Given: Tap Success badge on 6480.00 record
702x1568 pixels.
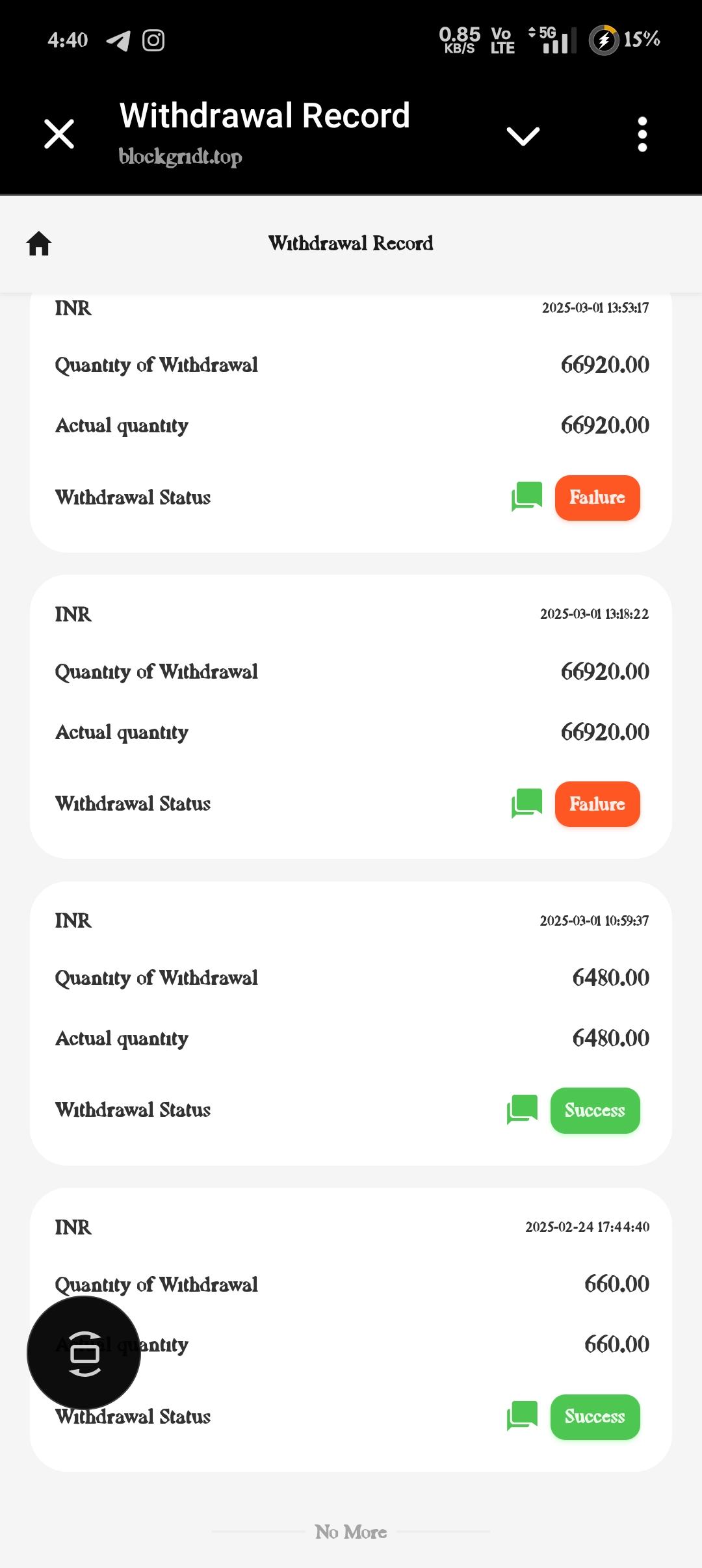Looking at the screenshot, I should coord(595,1110).
